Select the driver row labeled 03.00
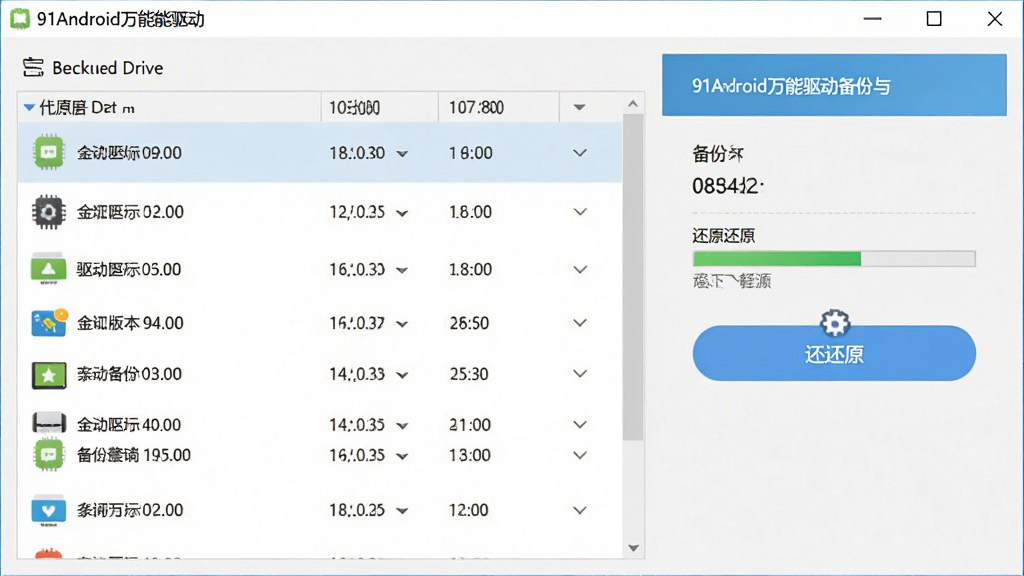 click(320, 374)
